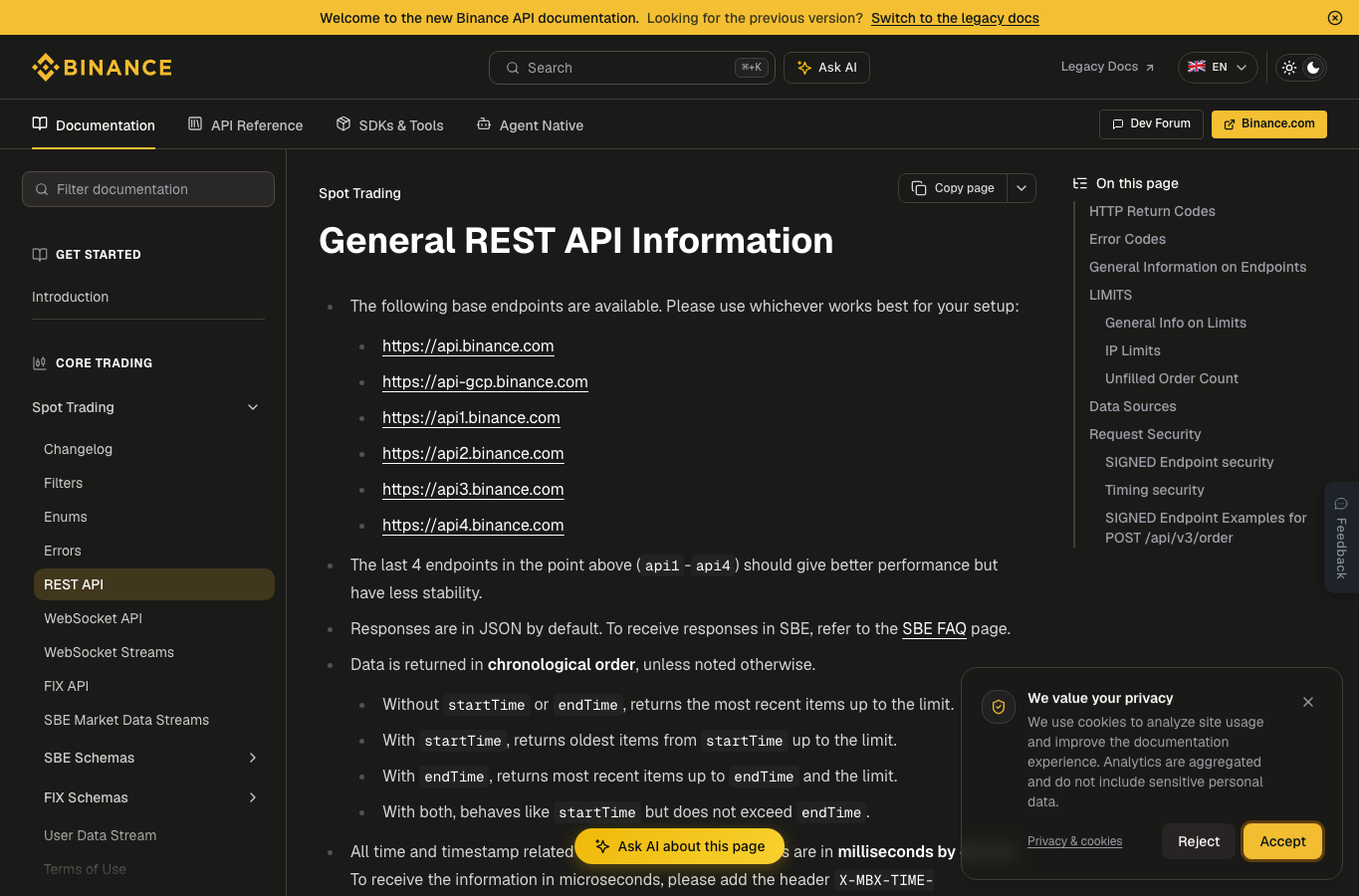Dismiss the top welcome banner
1359x896 pixels.
1335,18
